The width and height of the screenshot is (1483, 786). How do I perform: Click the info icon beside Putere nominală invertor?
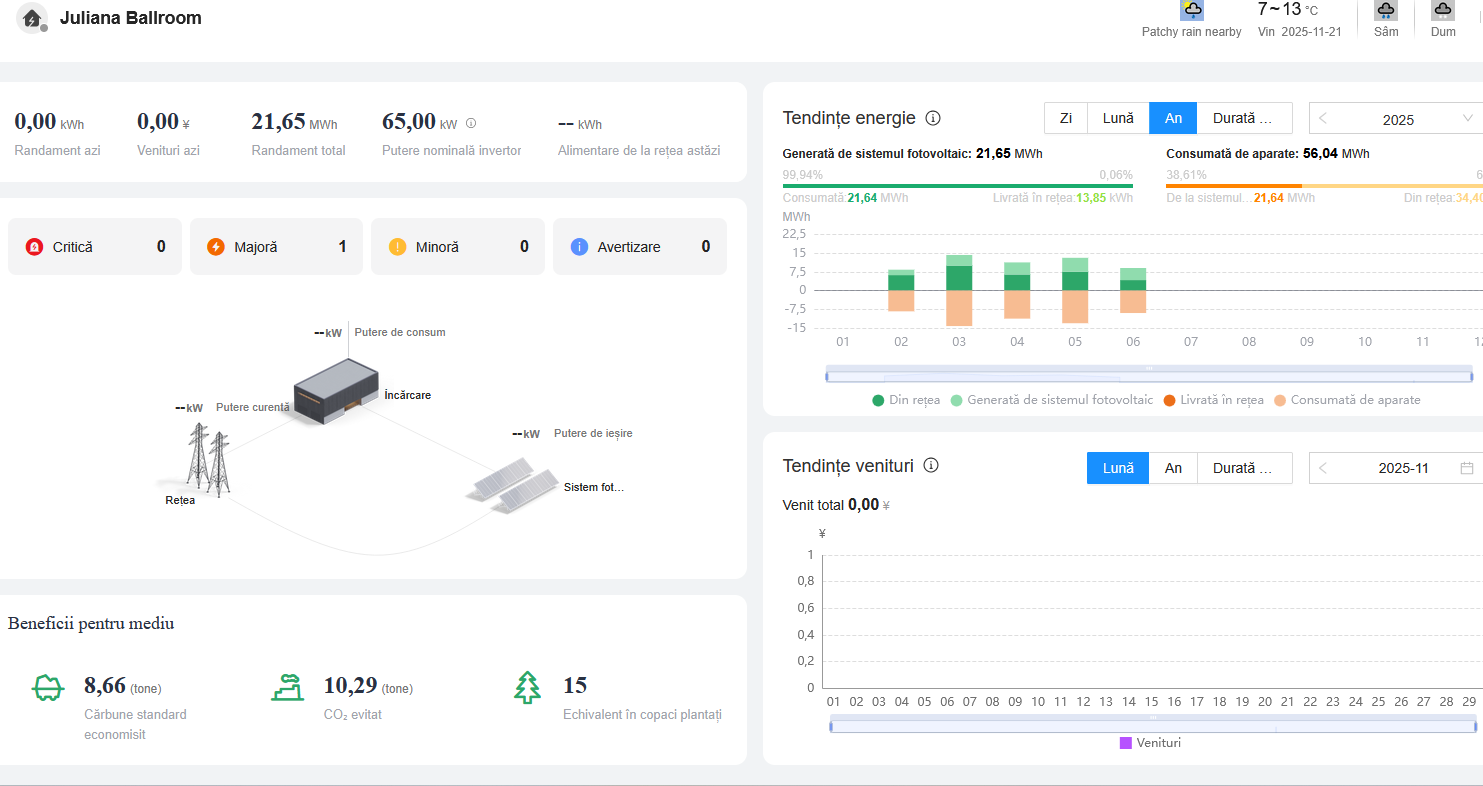[x=471, y=124]
